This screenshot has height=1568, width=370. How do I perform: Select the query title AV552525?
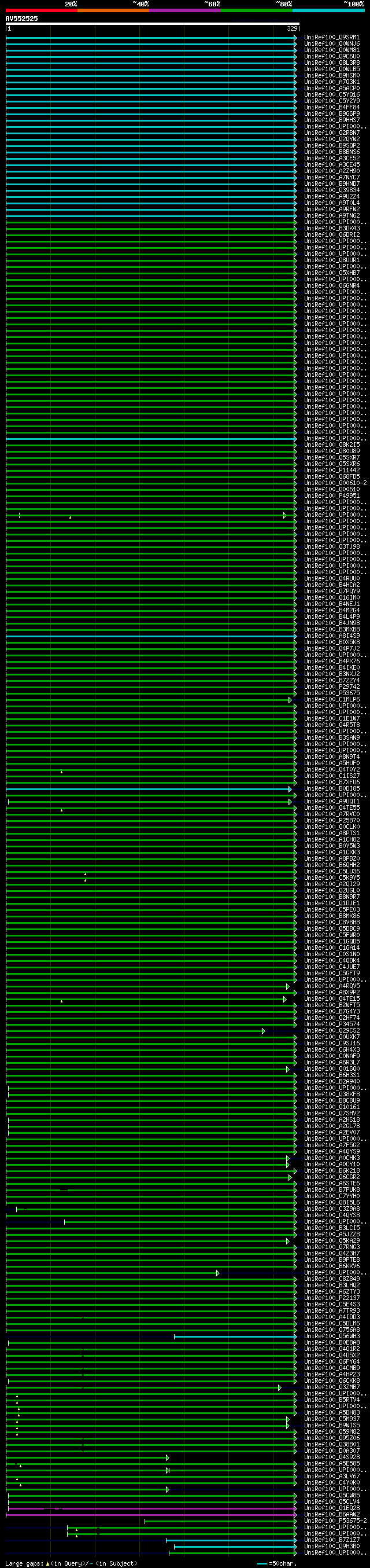22,19
